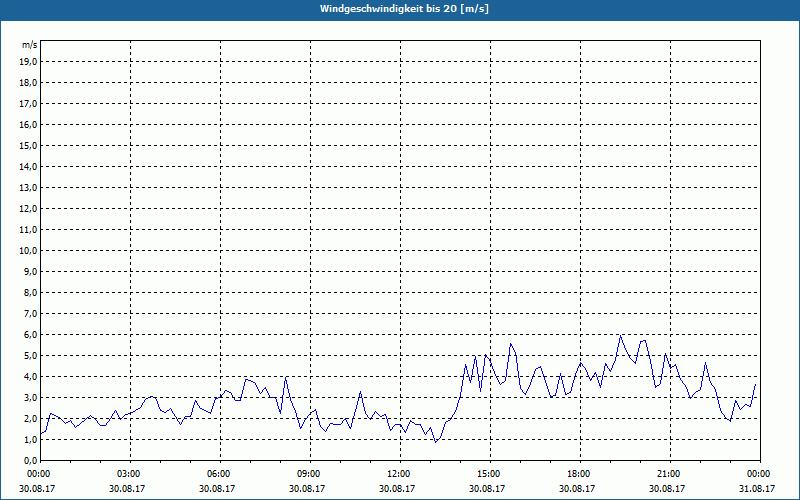800x500 pixels.
Task: Select the 30.08.17 date under 18:00
Action: coord(577,488)
